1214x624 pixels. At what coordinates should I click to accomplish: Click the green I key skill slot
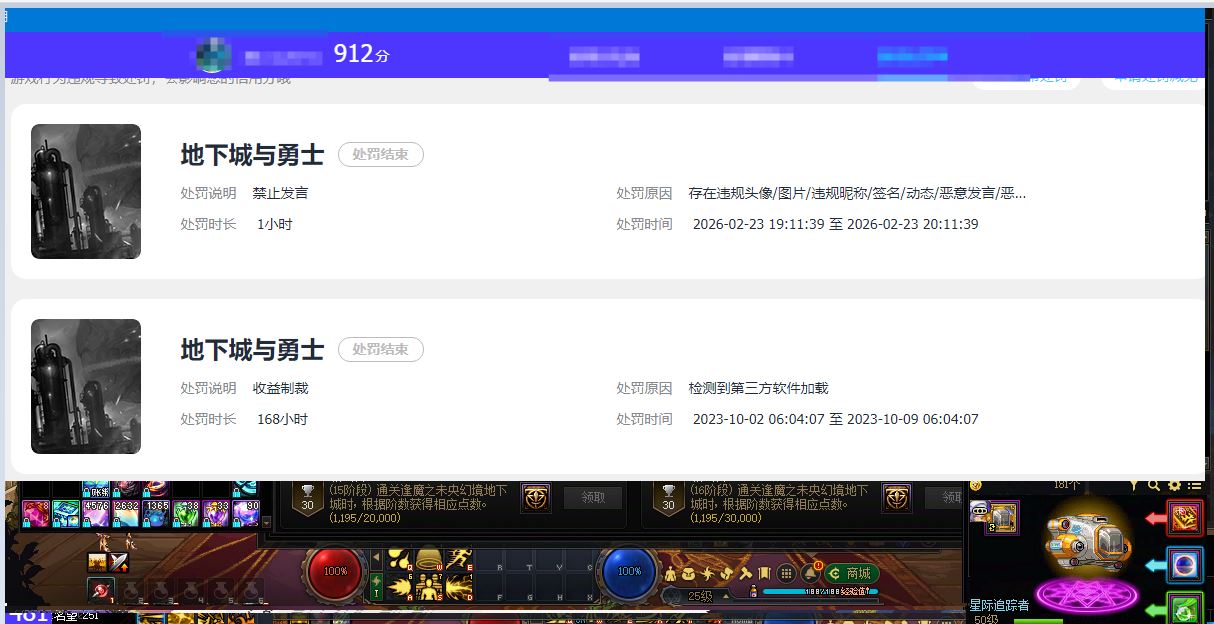click(x=376, y=587)
